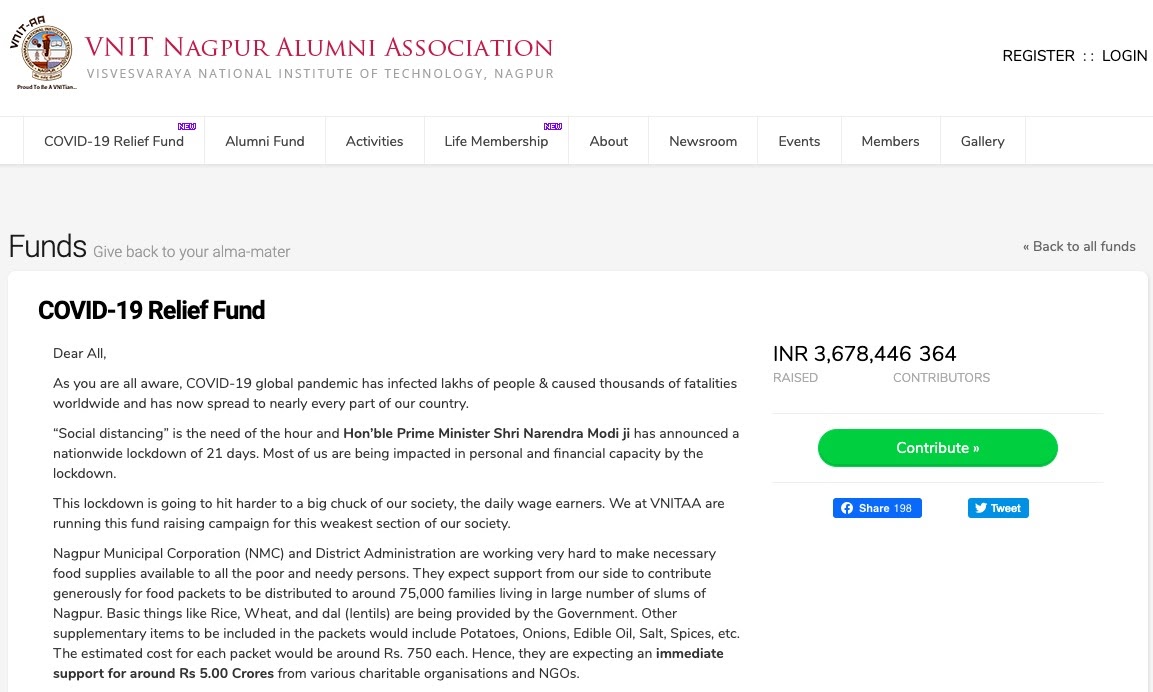Screen dimensions: 1153x692
Task: Click the Facebook icon on Share button
Action: [847, 508]
